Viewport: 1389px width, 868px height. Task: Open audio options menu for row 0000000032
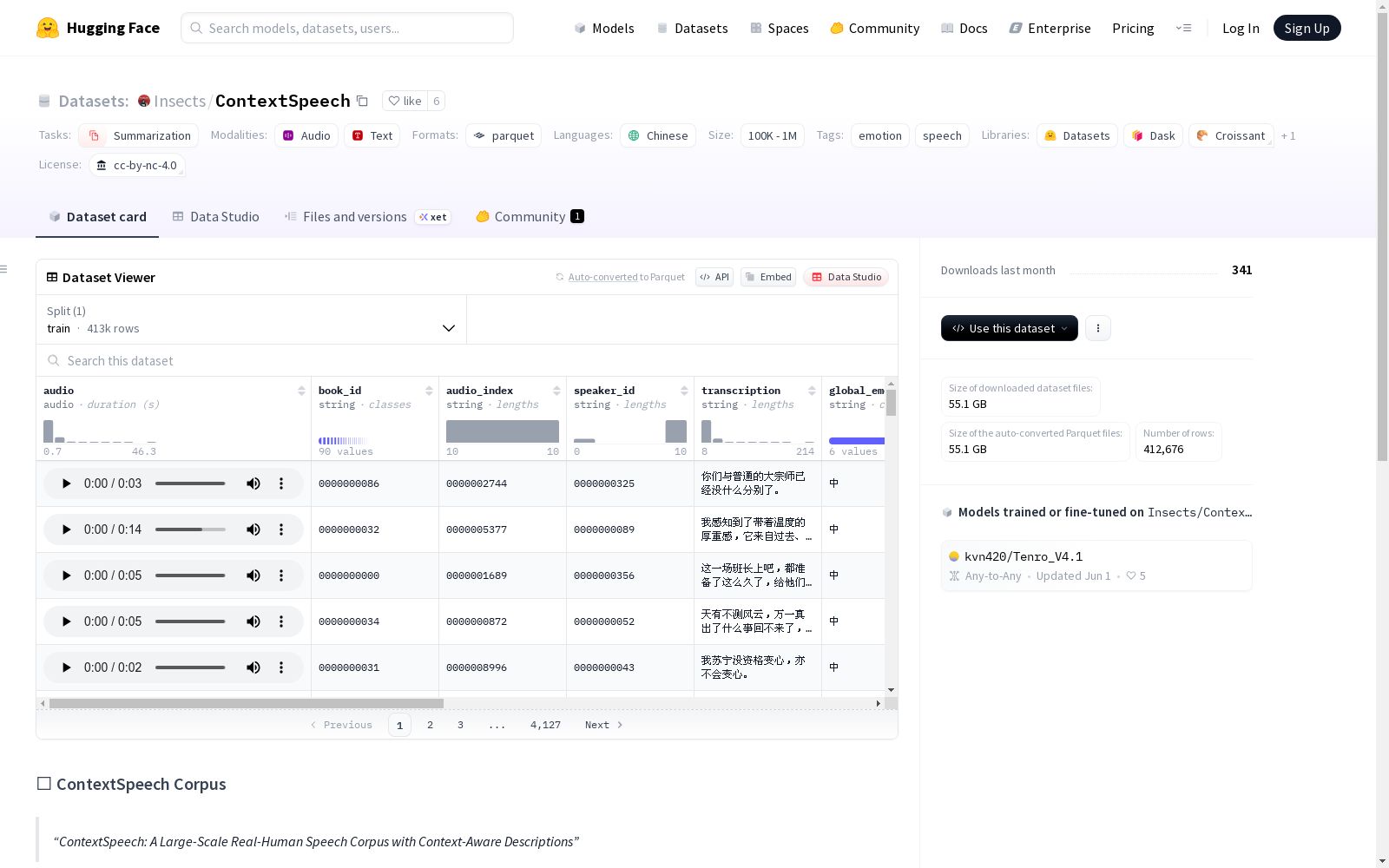coord(281,529)
